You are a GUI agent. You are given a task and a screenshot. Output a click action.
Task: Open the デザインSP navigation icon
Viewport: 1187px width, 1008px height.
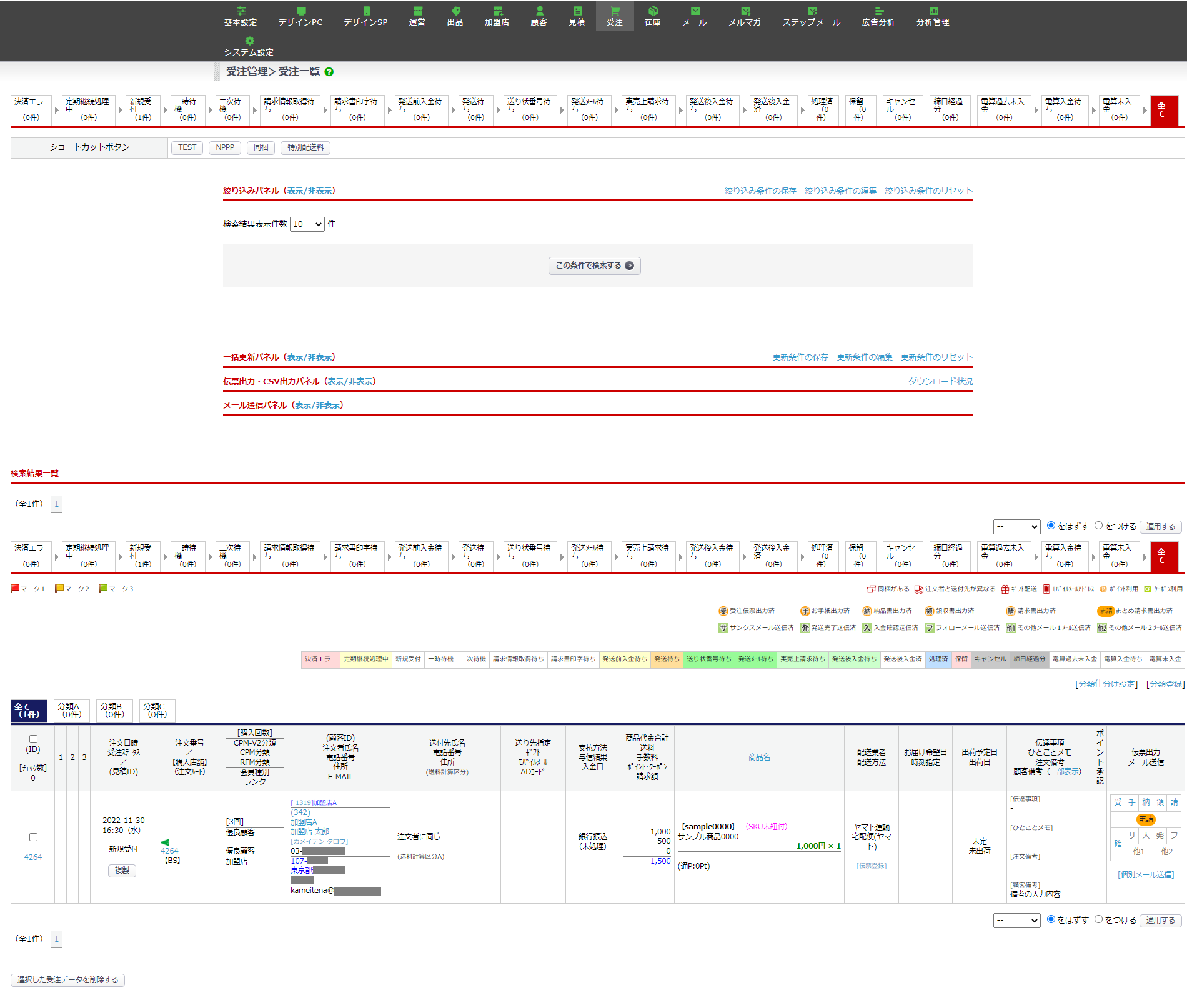[366, 11]
